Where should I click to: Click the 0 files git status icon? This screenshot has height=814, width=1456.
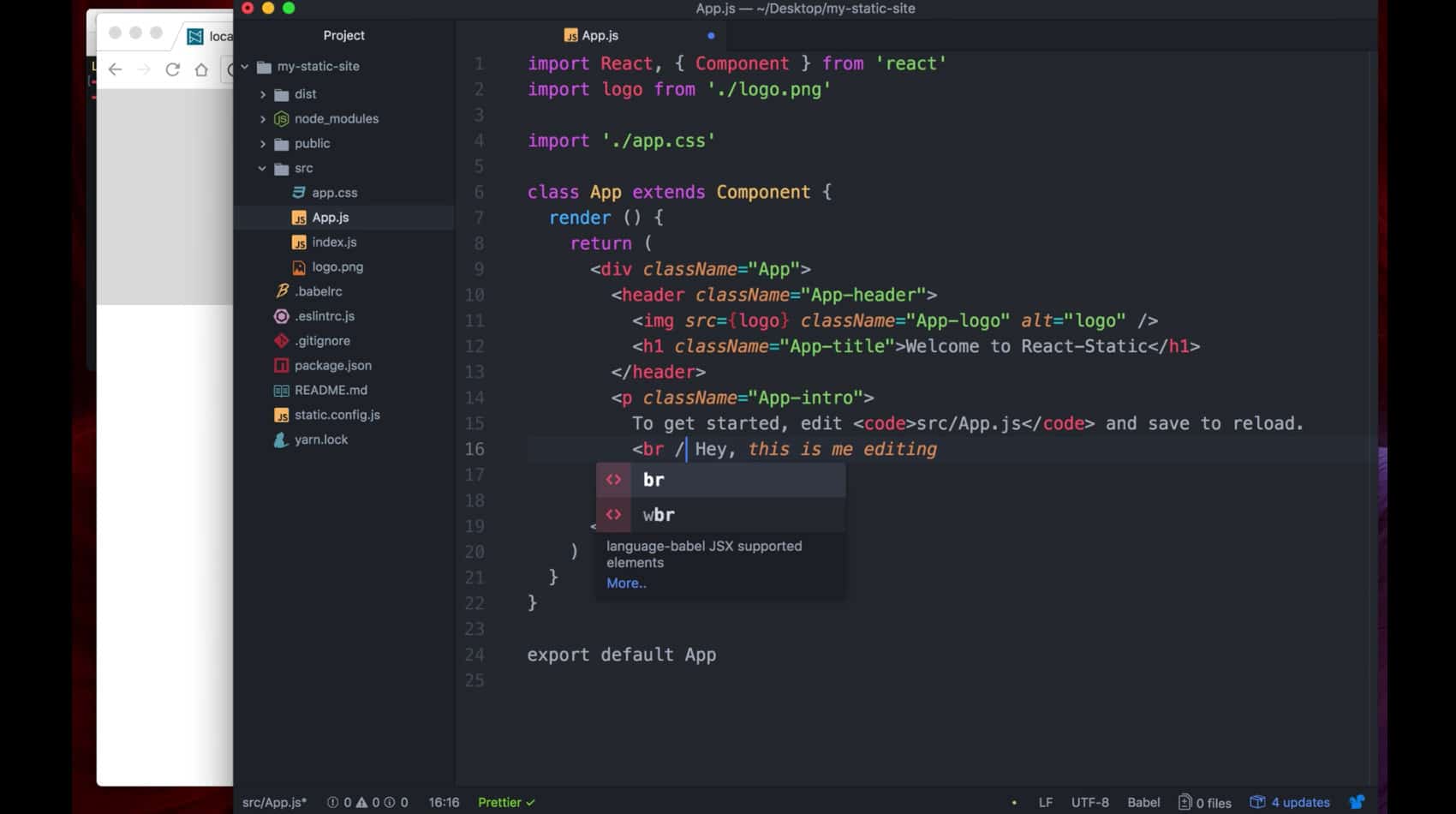(x=1204, y=802)
